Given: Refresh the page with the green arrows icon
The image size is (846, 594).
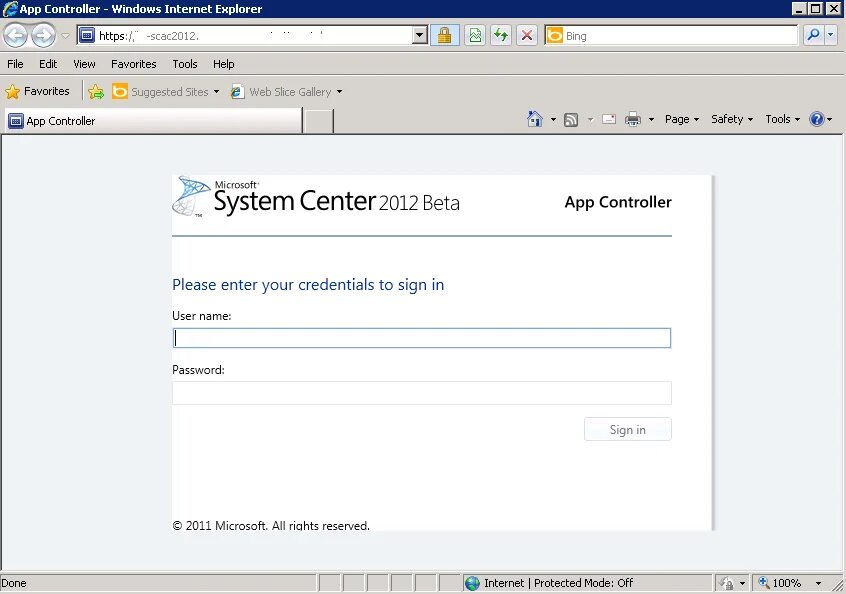Looking at the screenshot, I should coord(501,36).
